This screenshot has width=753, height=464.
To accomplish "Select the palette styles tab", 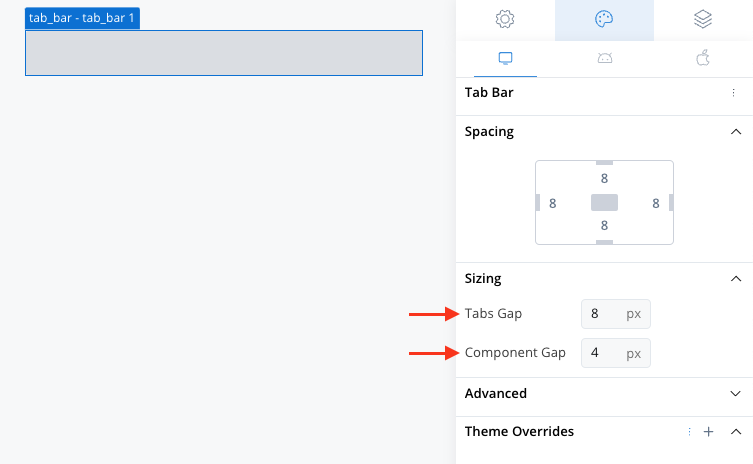I will 604,19.
